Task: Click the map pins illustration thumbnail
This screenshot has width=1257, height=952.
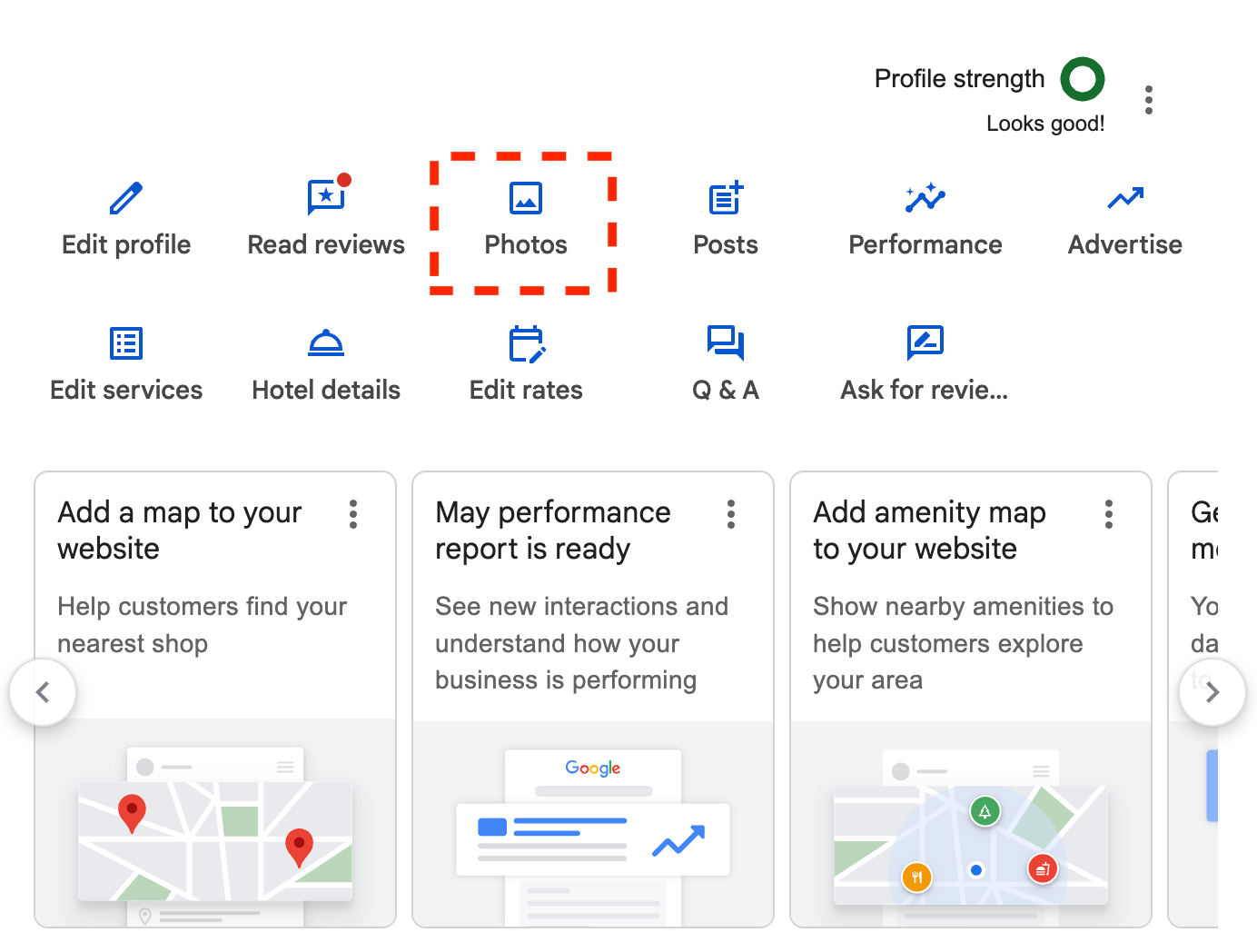Action: click(215, 824)
